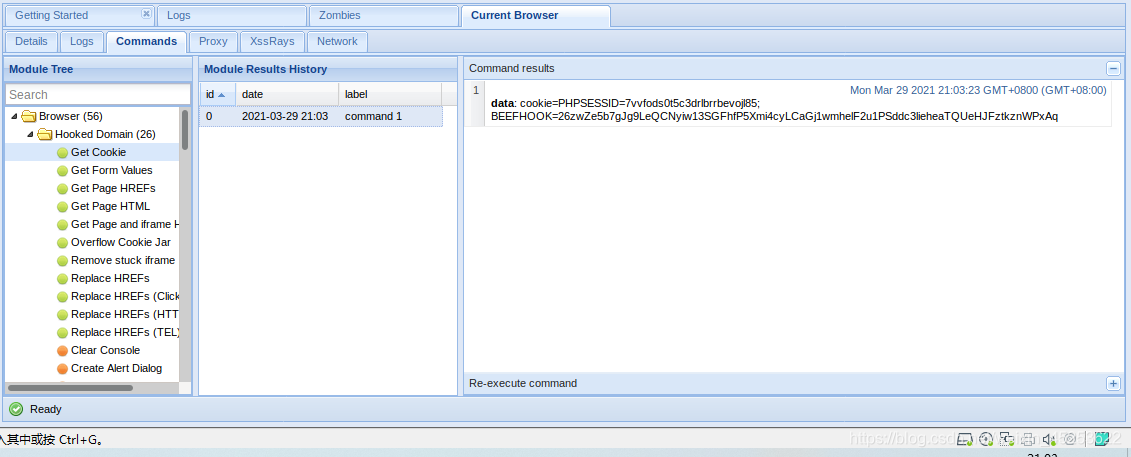This screenshot has height=457, width=1131.
Task: Click the VM CD/DVD drive tray icon
Action: click(x=986, y=439)
